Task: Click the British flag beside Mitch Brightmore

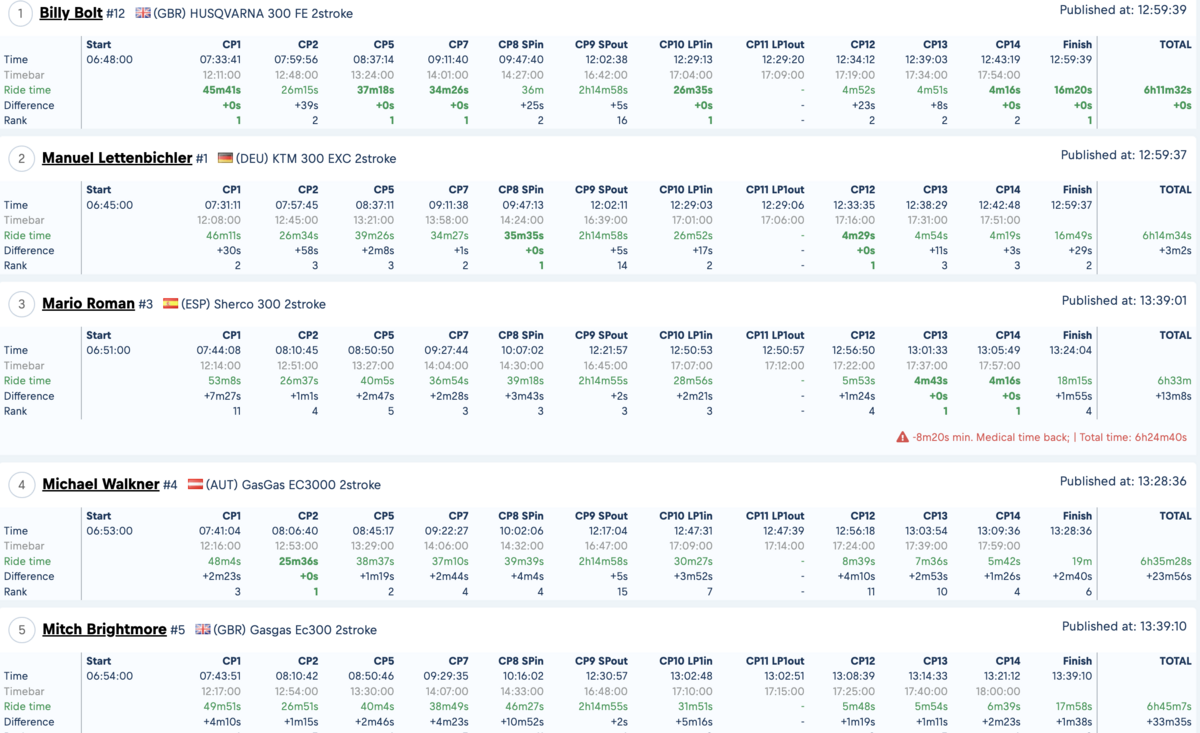Action: [203, 630]
